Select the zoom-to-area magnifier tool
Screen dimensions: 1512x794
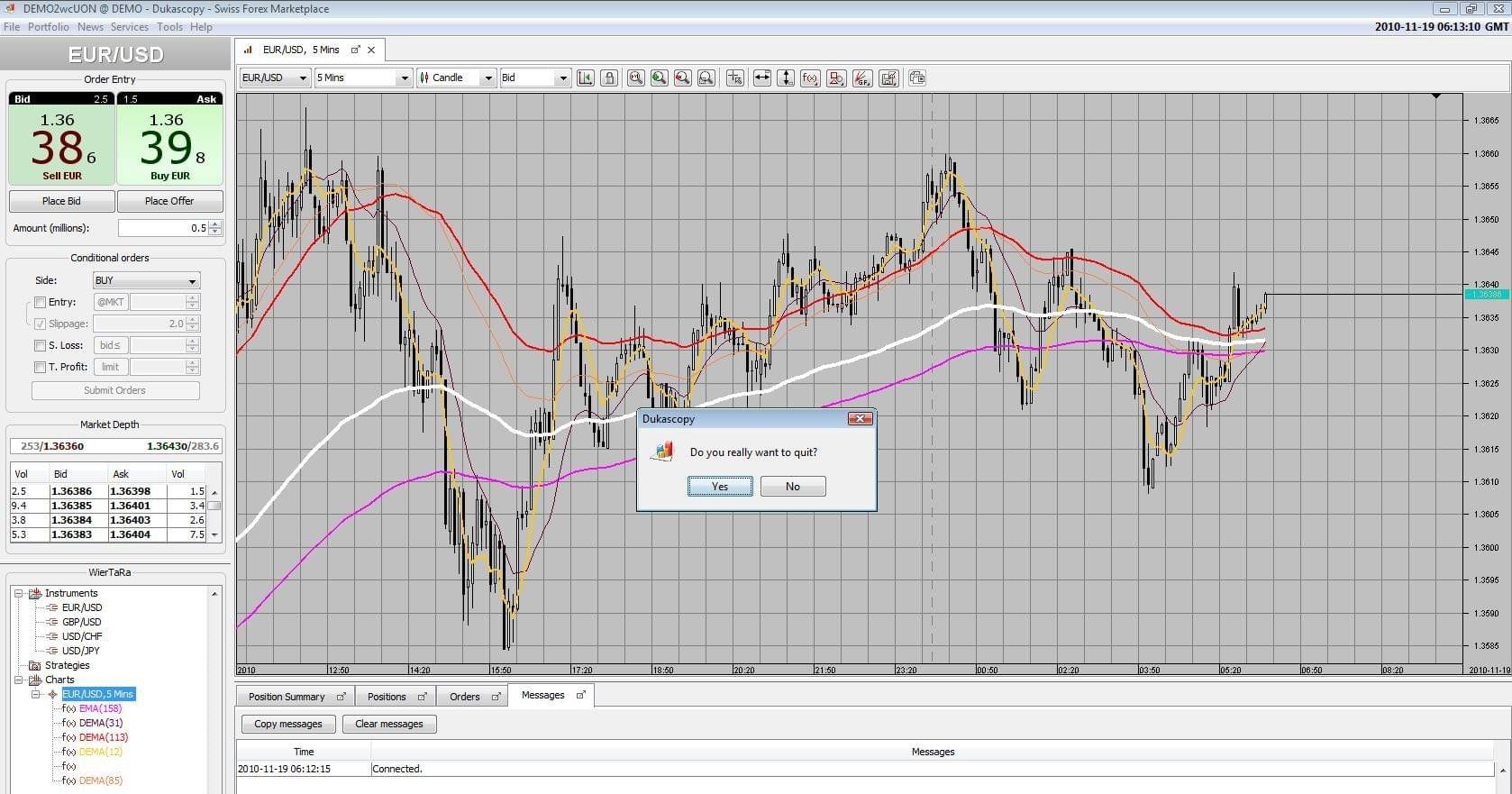pyautogui.click(x=706, y=78)
